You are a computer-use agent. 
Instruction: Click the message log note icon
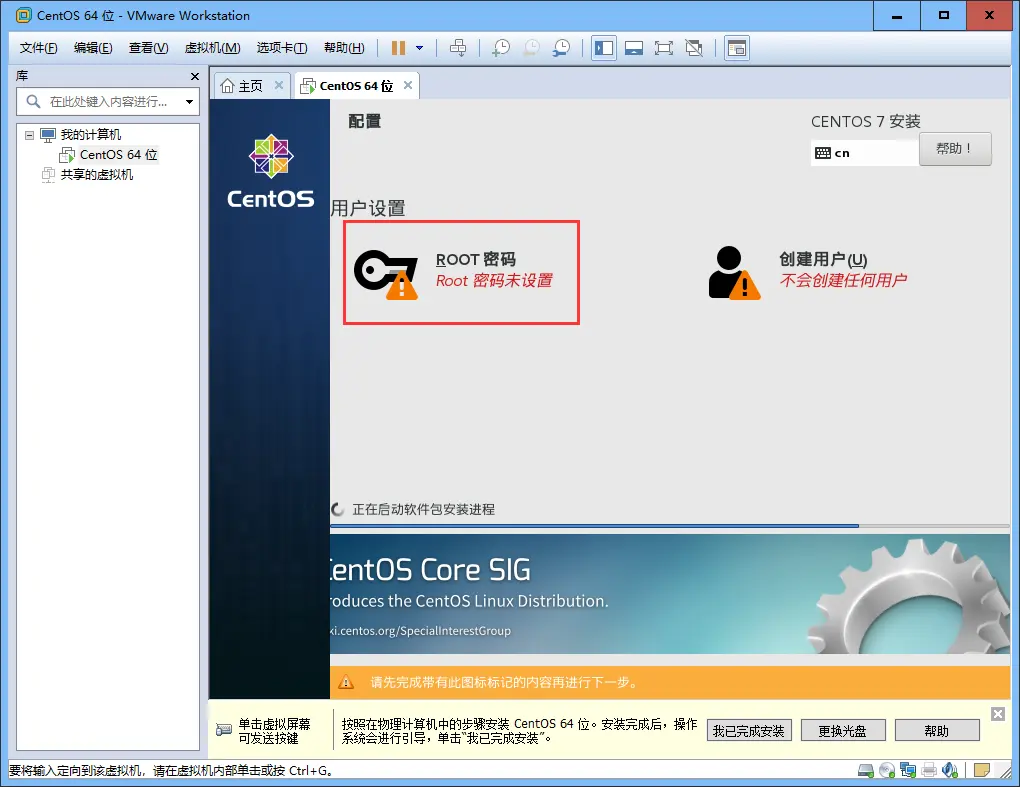(982, 771)
